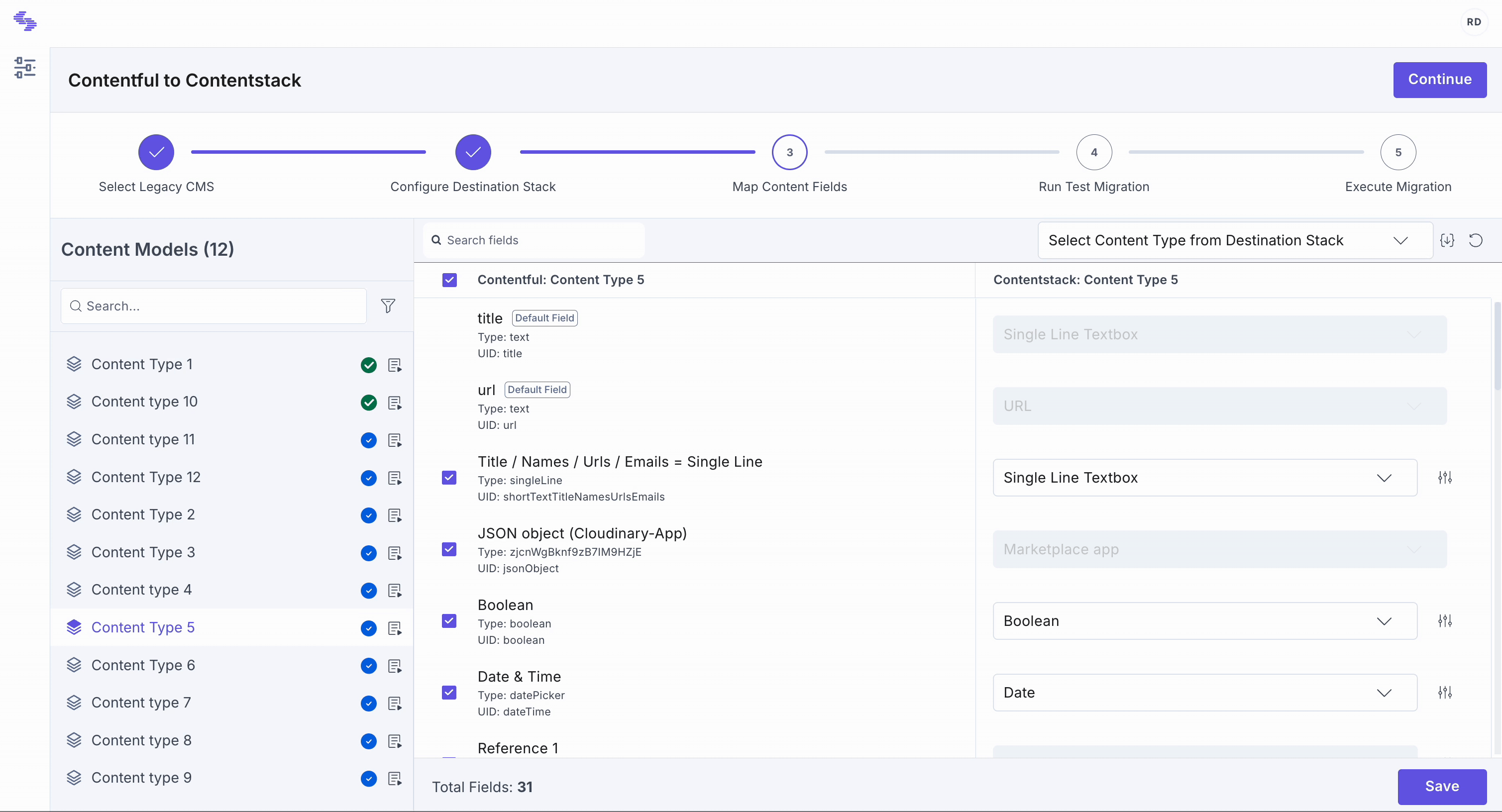Open the Single Line Textbox type dropdown
1502x812 pixels.
[x=1204, y=478]
